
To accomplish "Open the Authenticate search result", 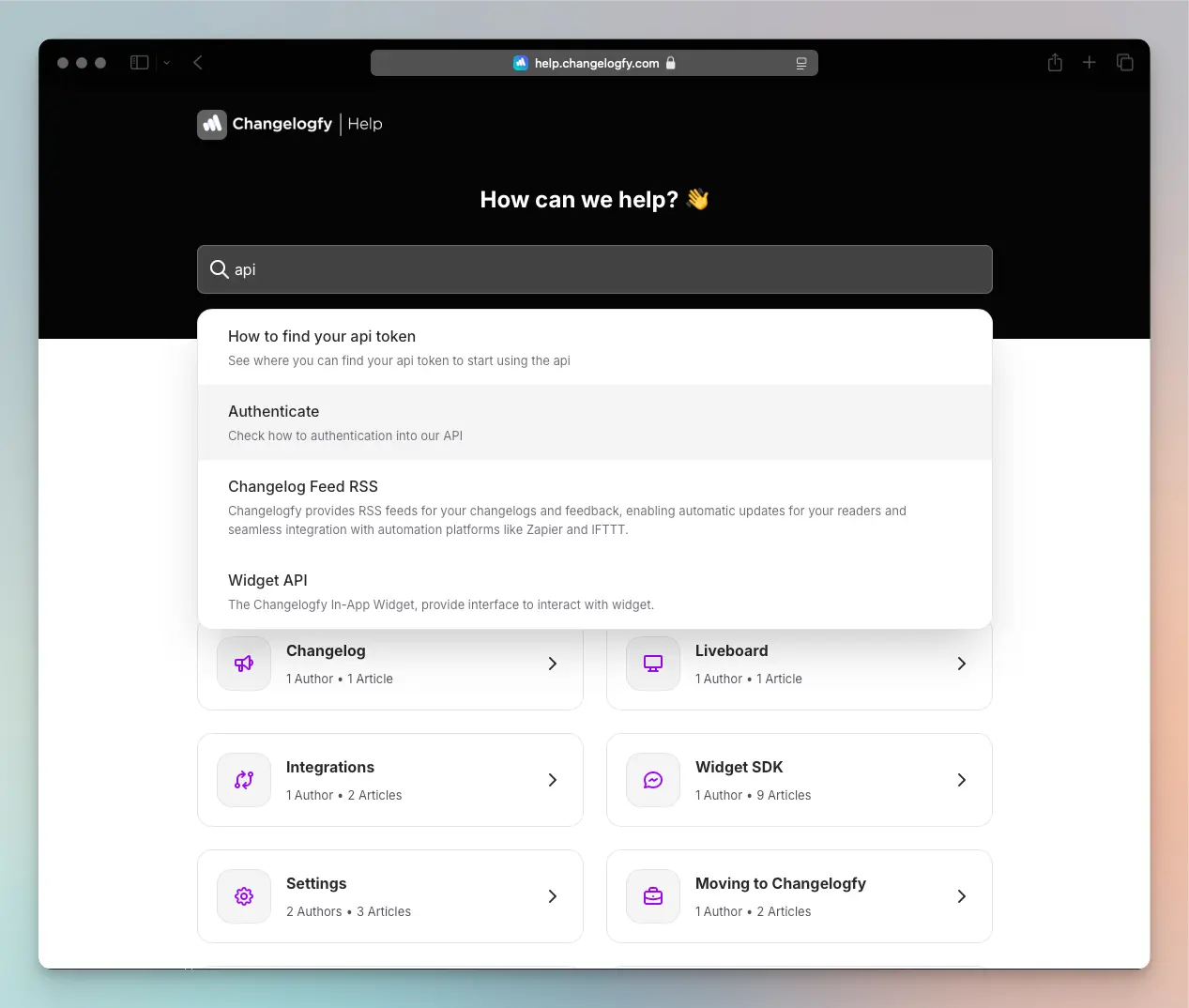I will pos(595,422).
